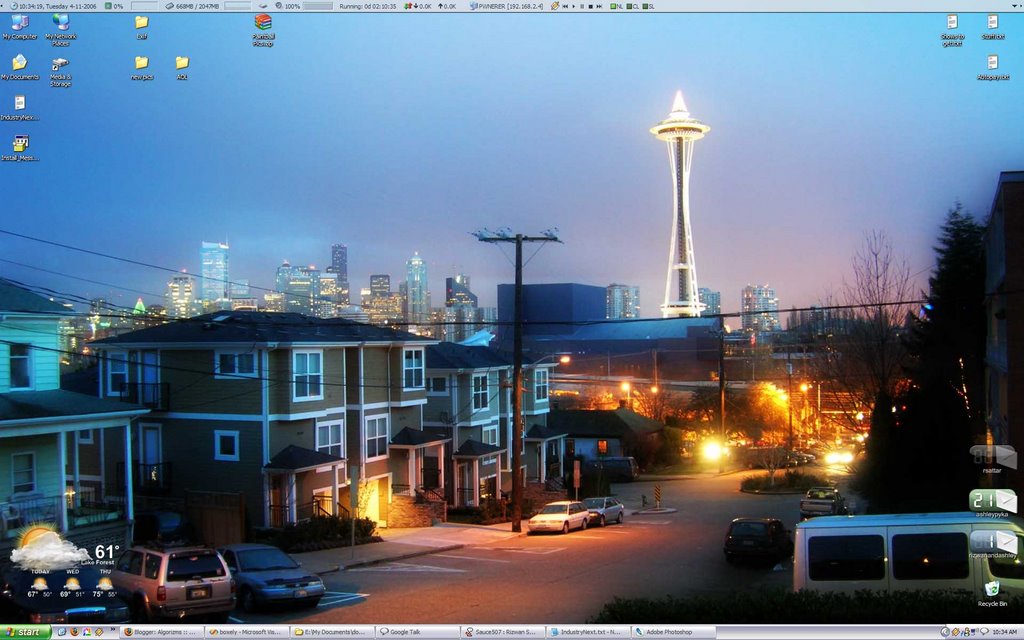This screenshot has width=1024, height=640.
Task: Toggle the SL Scroll Lock indicator
Action: tap(648, 7)
